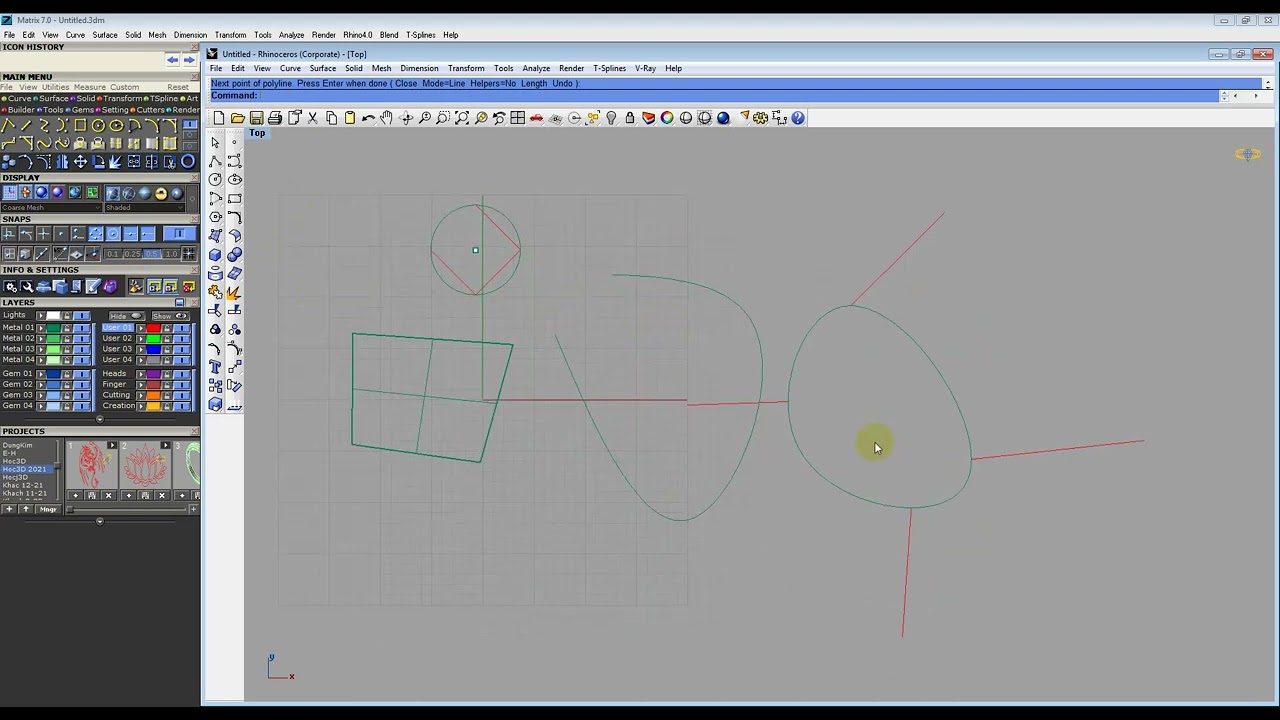This screenshot has width=1280, height=720.
Task: Toggle visibility switch for Finger layer
Action: pos(182,385)
